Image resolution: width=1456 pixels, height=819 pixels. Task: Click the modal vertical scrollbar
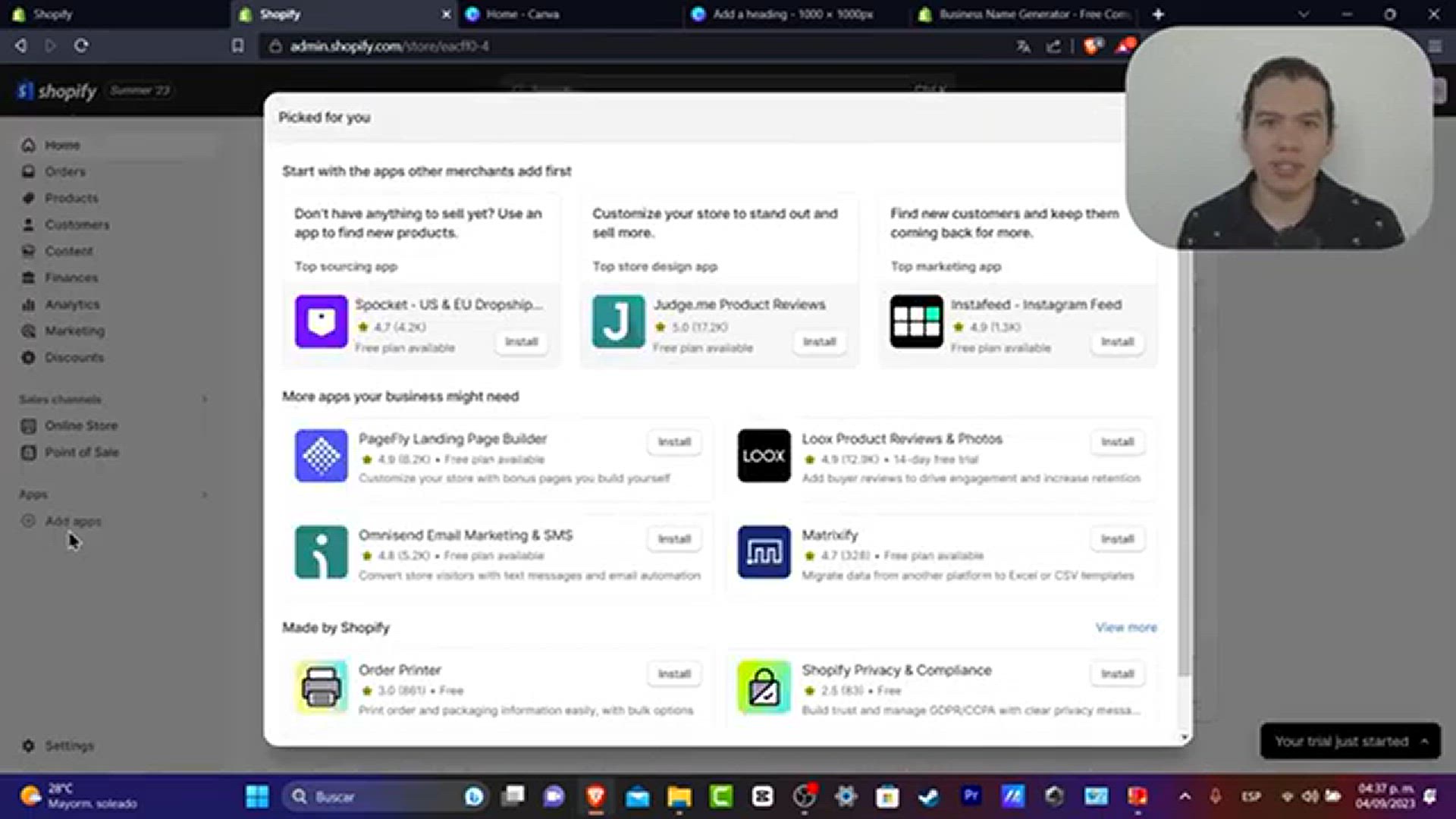[x=1185, y=463]
